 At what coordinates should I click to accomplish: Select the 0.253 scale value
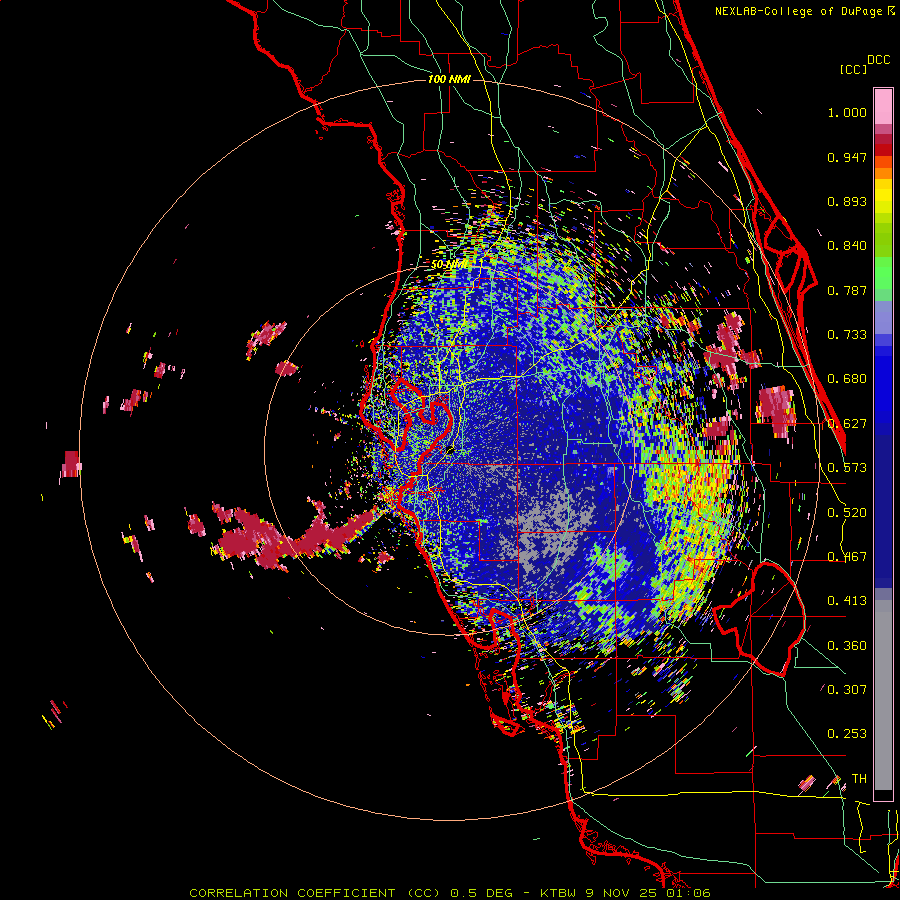(847, 734)
